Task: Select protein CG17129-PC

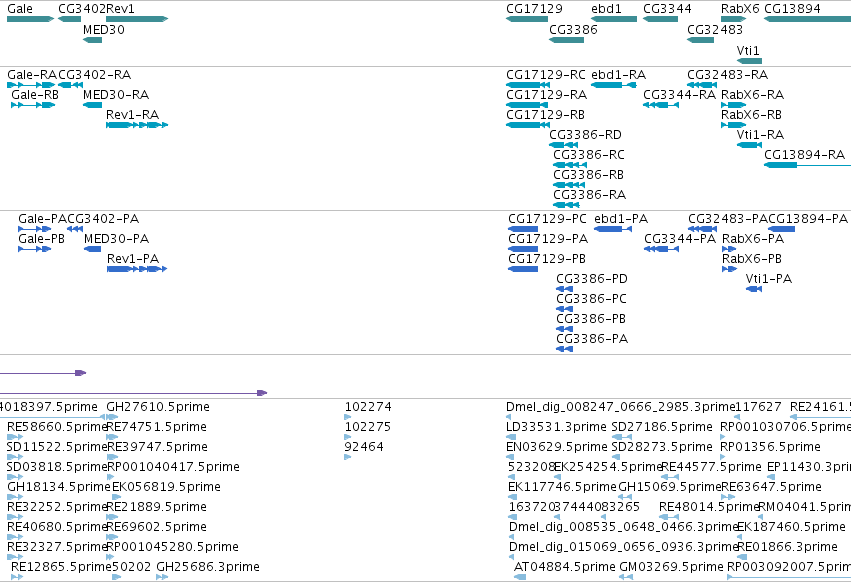Action: pos(523,229)
